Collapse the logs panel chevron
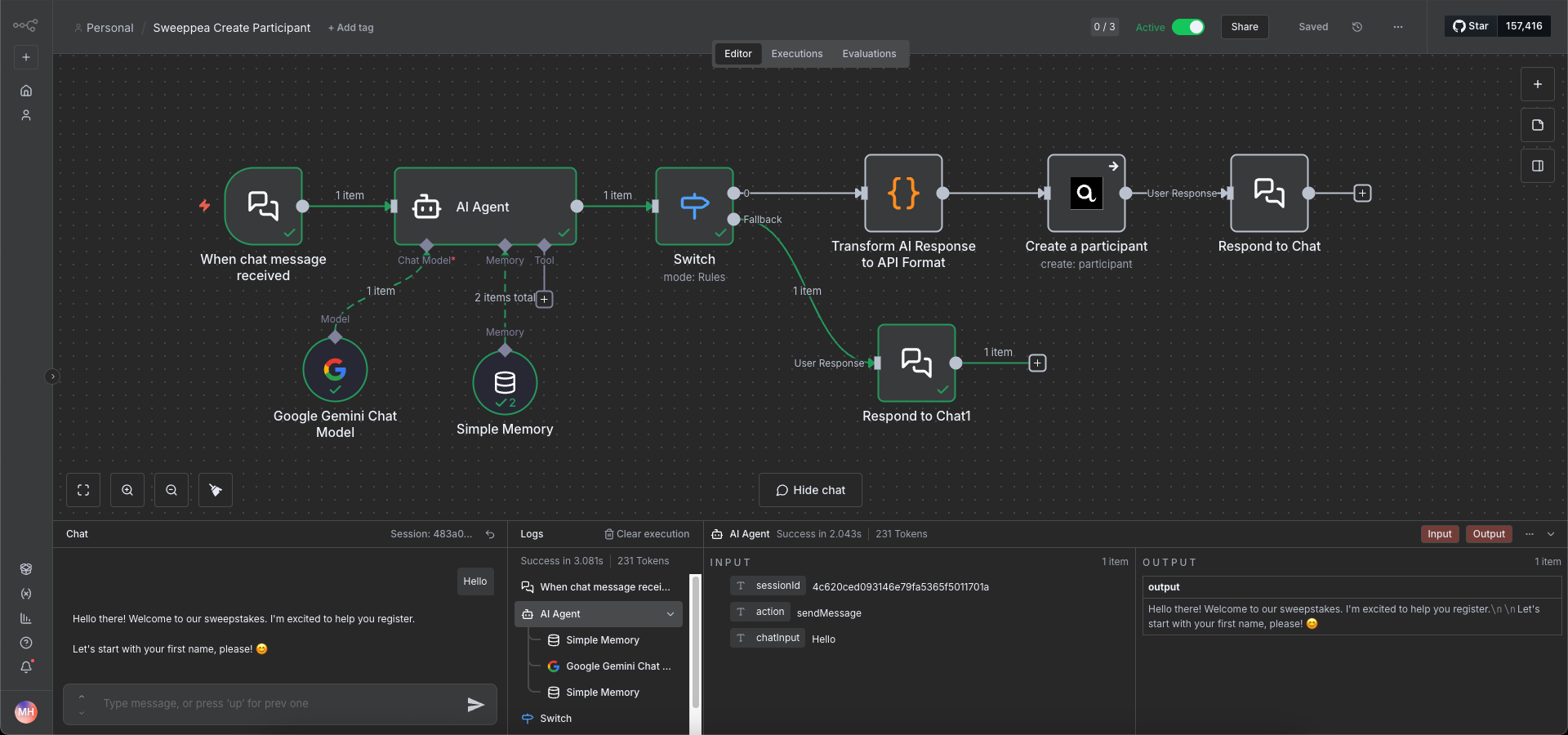Screen dimensions: 1568x735 tap(1551, 534)
